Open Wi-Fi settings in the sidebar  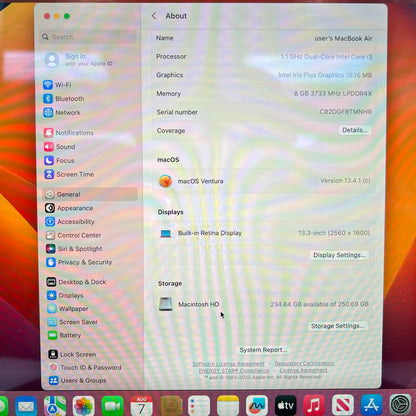57,85
